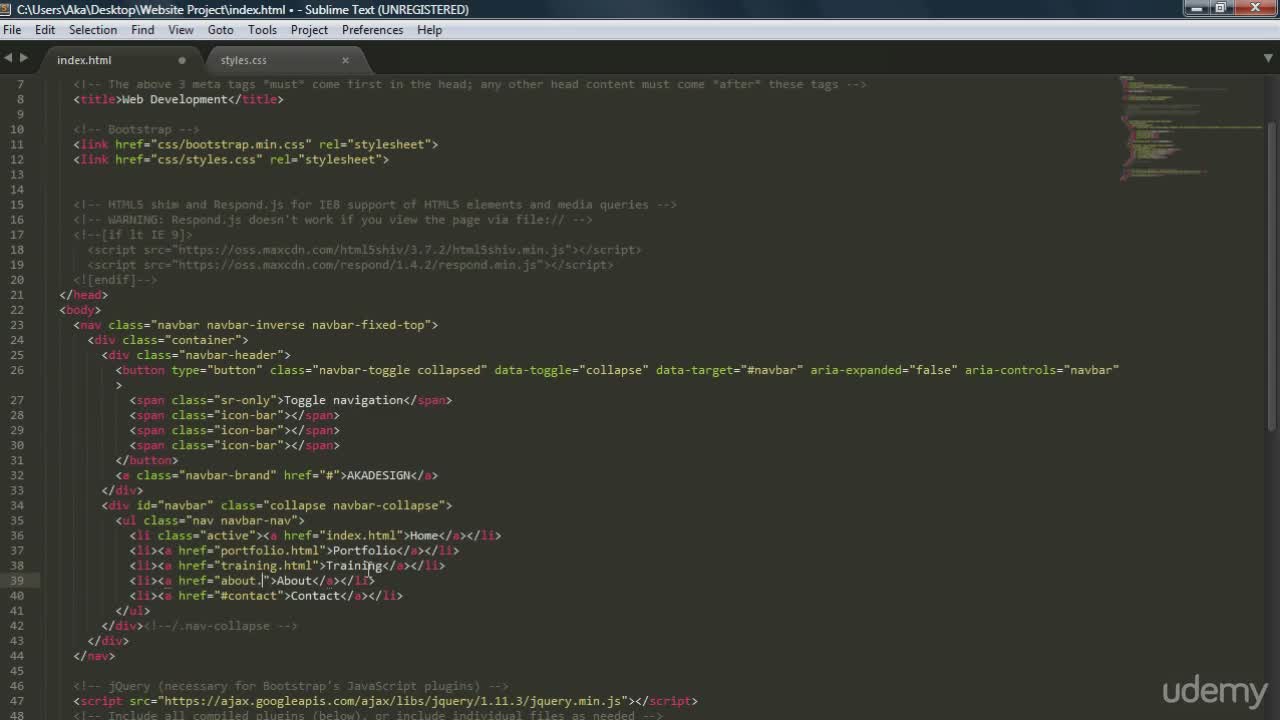
Task: Open the Goto menu
Action: [x=221, y=30]
